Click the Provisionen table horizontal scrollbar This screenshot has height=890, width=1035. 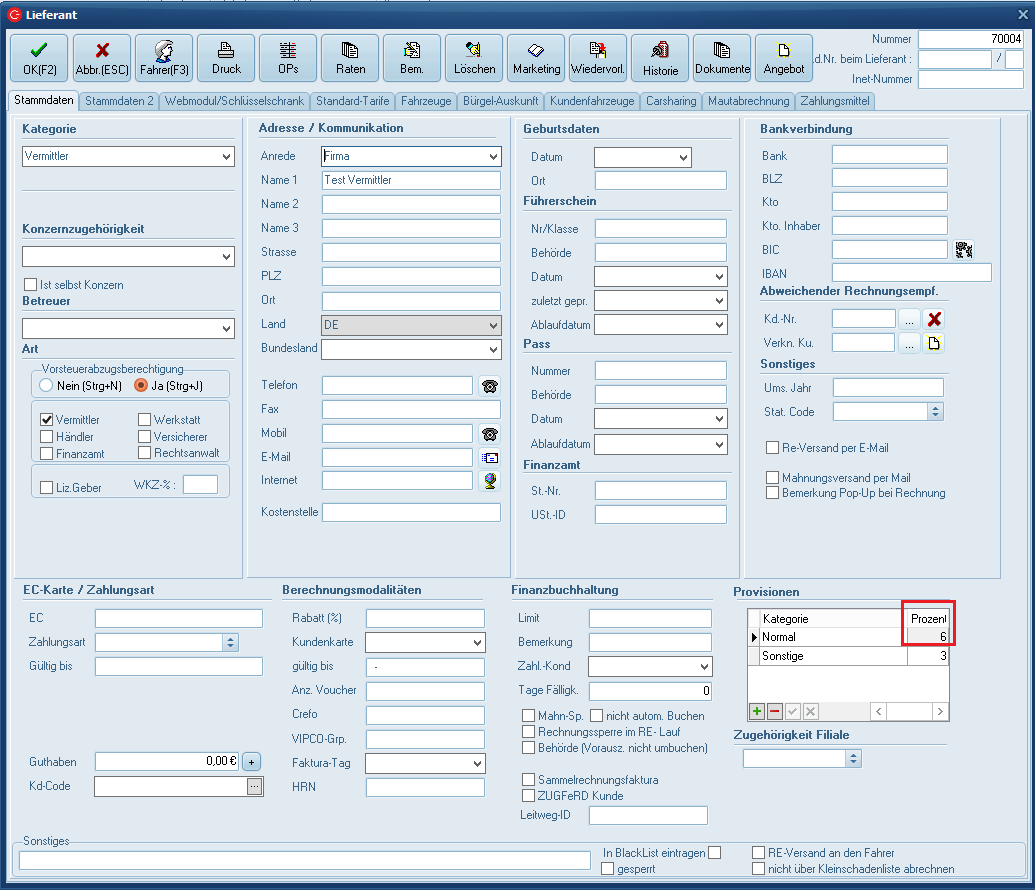point(909,711)
